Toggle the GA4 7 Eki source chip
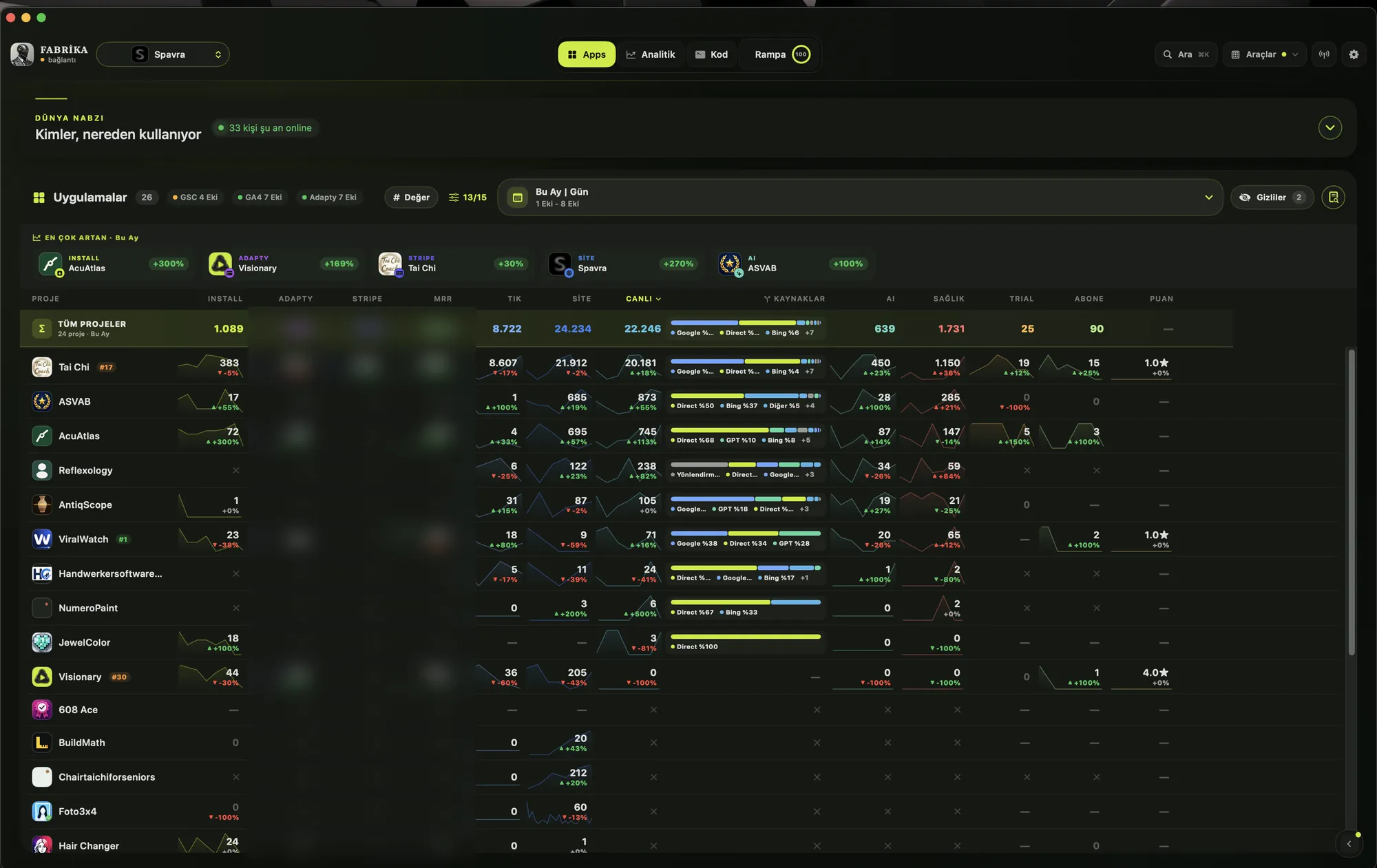1377x868 pixels. click(x=260, y=198)
